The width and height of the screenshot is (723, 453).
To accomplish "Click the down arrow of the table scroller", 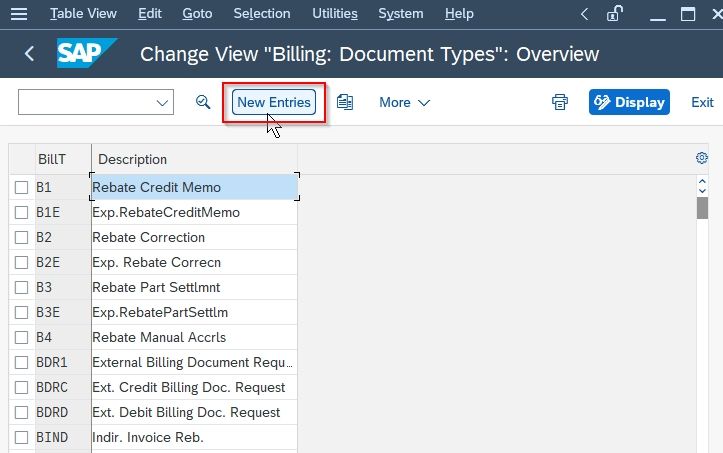I will tap(702, 190).
